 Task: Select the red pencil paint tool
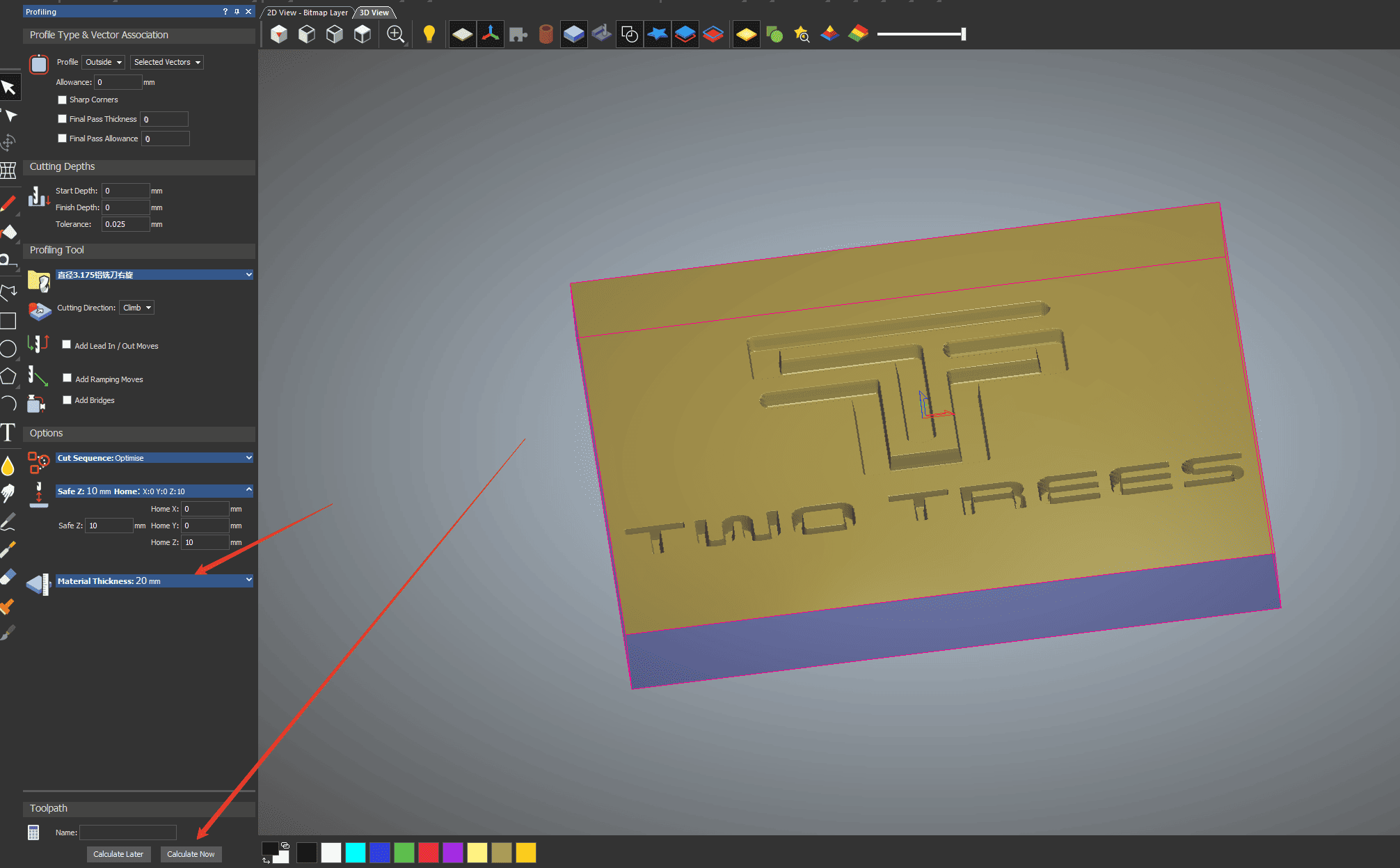click(8, 204)
